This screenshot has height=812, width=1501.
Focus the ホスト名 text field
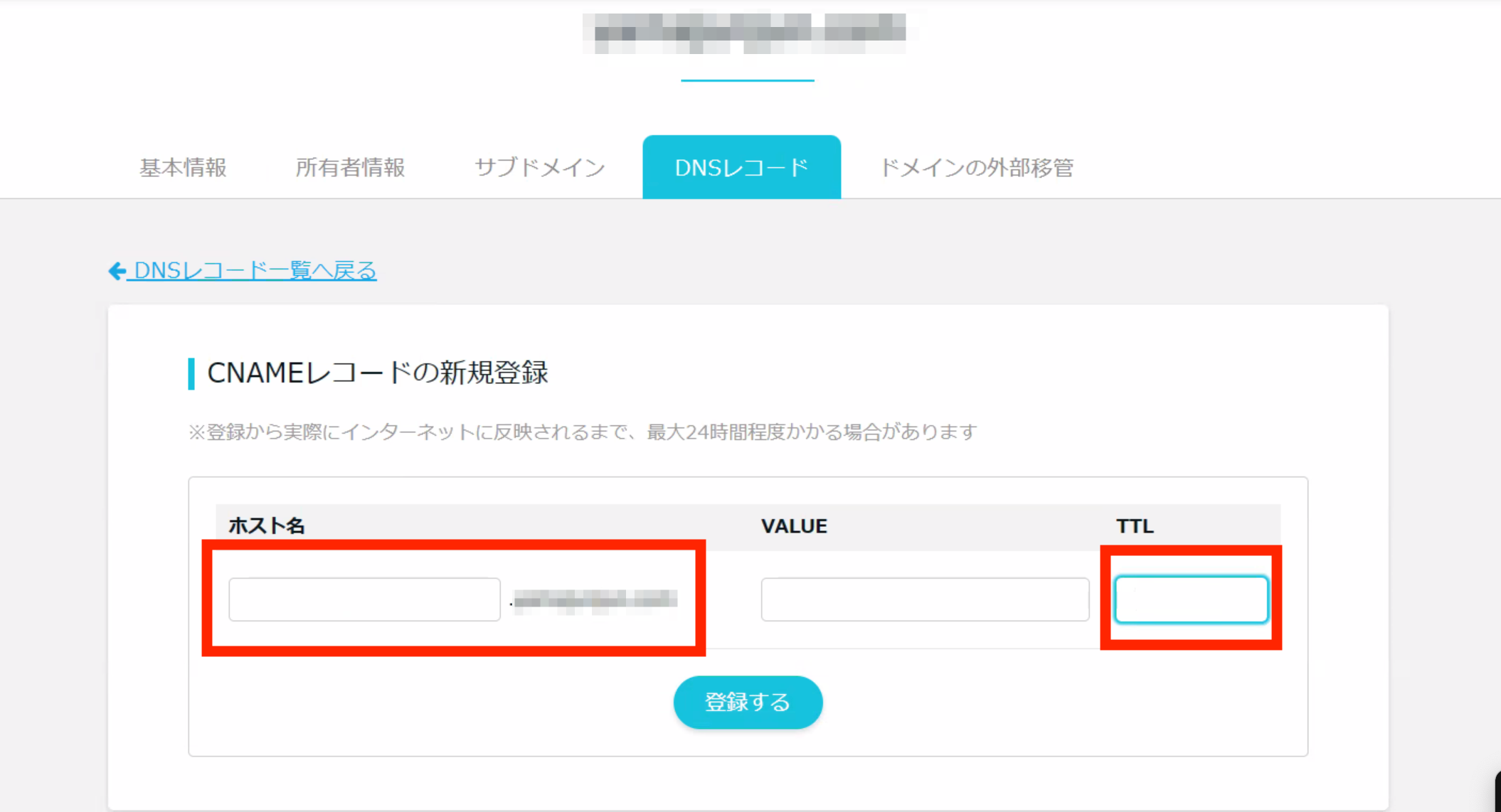(x=364, y=599)
